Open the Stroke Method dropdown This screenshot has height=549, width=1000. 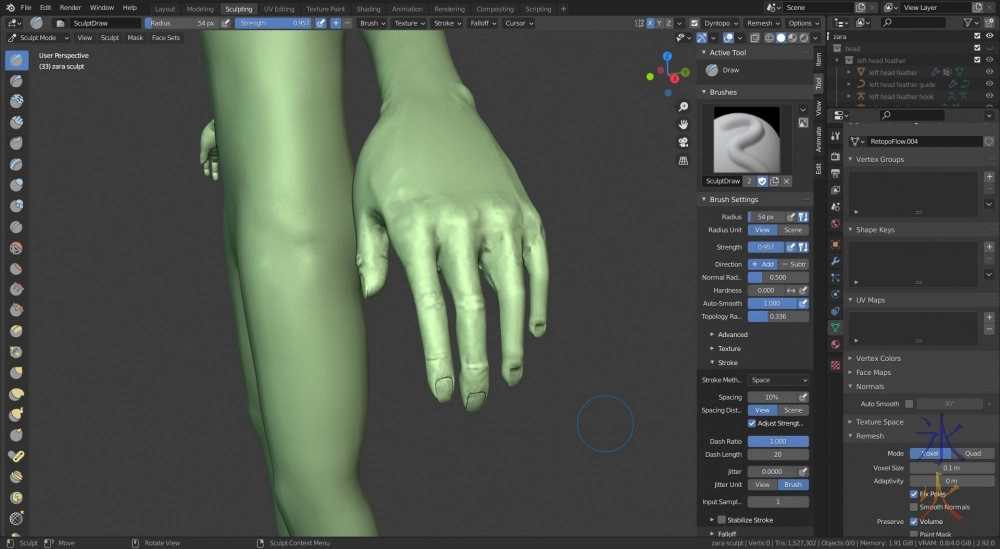[x=778, y=380]
